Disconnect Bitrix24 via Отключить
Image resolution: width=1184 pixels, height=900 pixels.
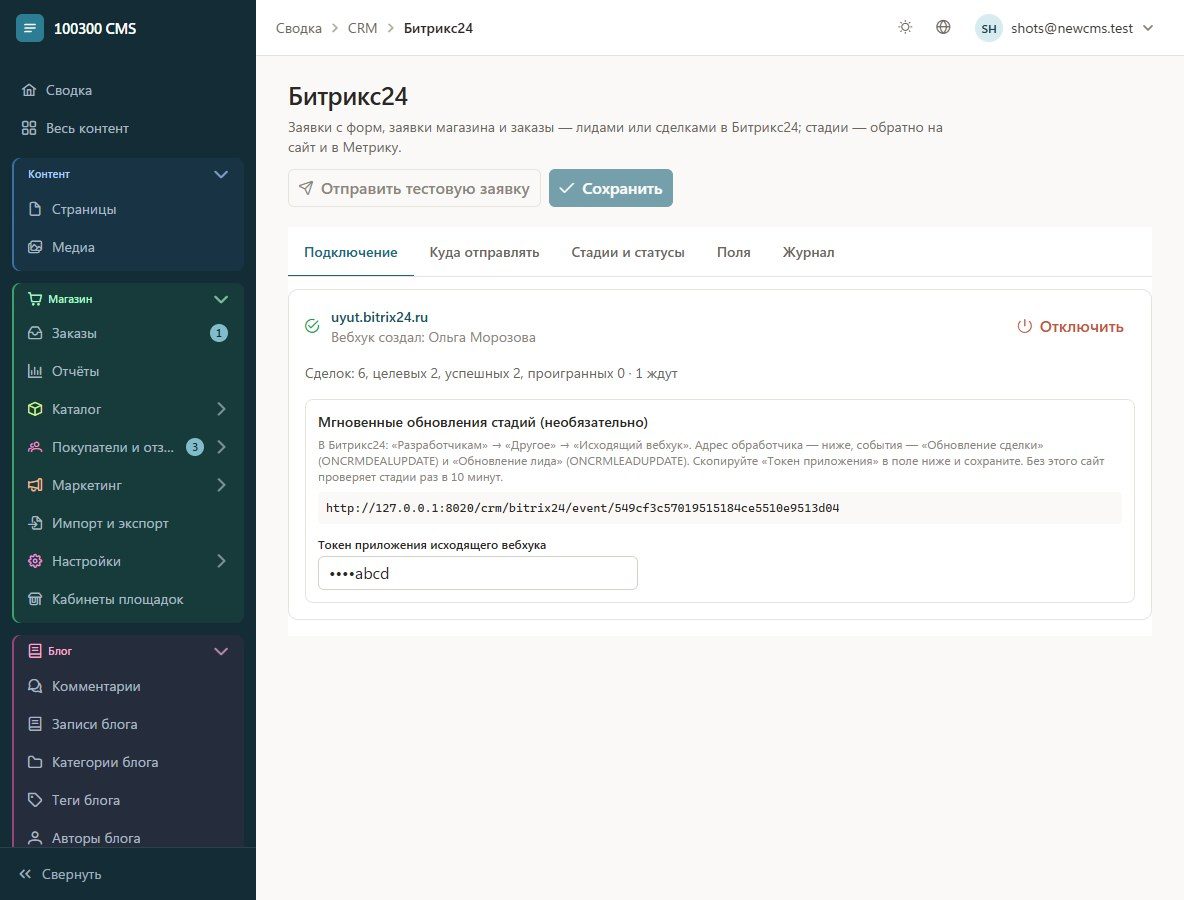point(1070,327)
